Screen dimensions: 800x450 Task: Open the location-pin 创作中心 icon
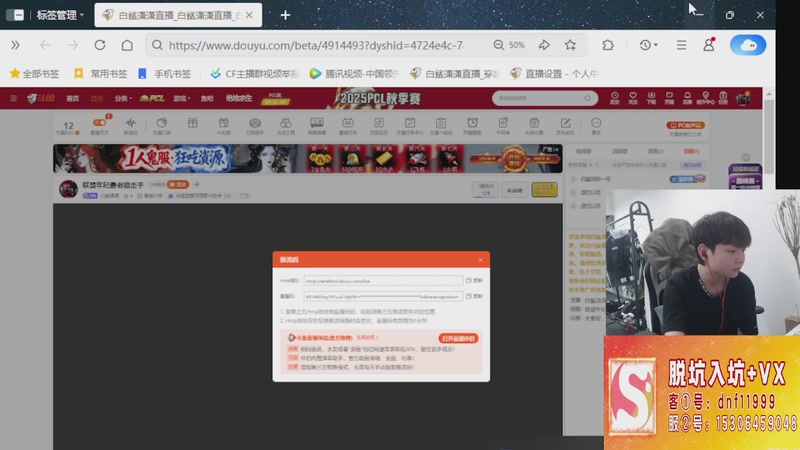pyautogui.click(x=705, y=98)
